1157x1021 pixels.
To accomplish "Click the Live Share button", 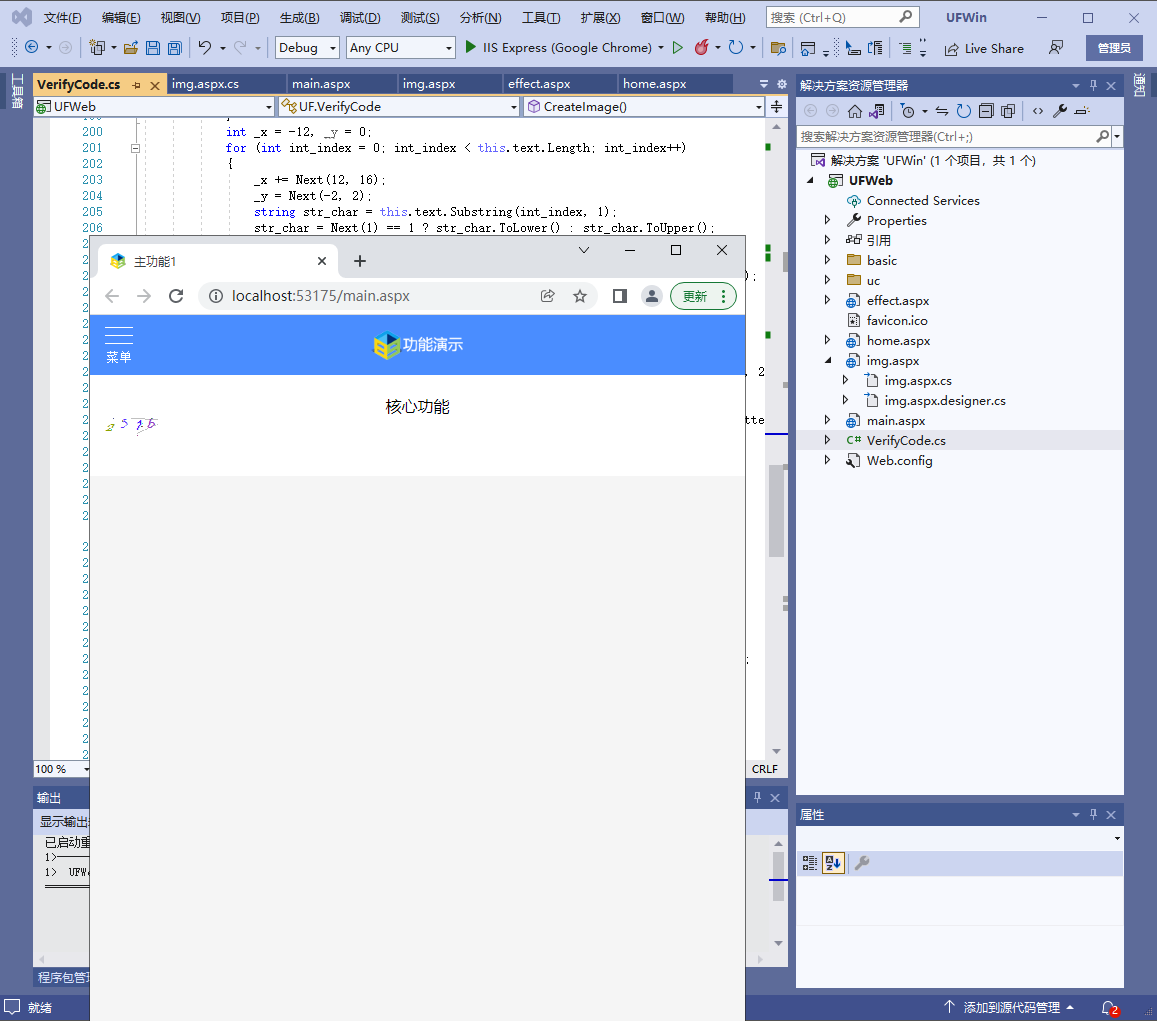I will (x=984, y=49).
